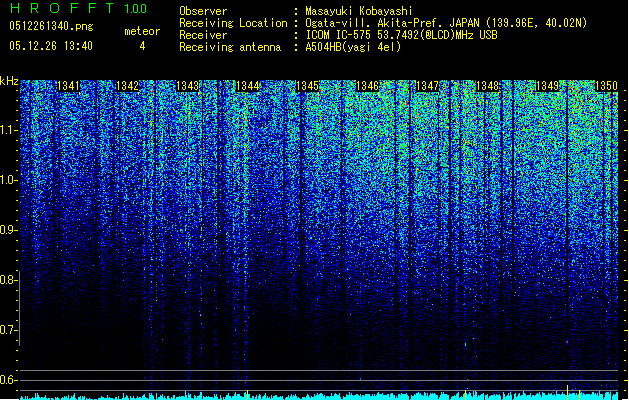Click the 1.0 frequency axis label
Image resolution: width=629 pixels, height=400 pixels.
[x=8, y=180]
